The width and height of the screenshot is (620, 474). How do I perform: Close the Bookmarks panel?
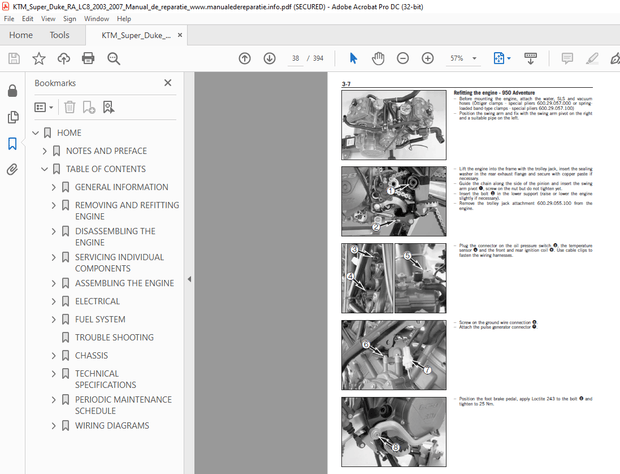[168, 83]
